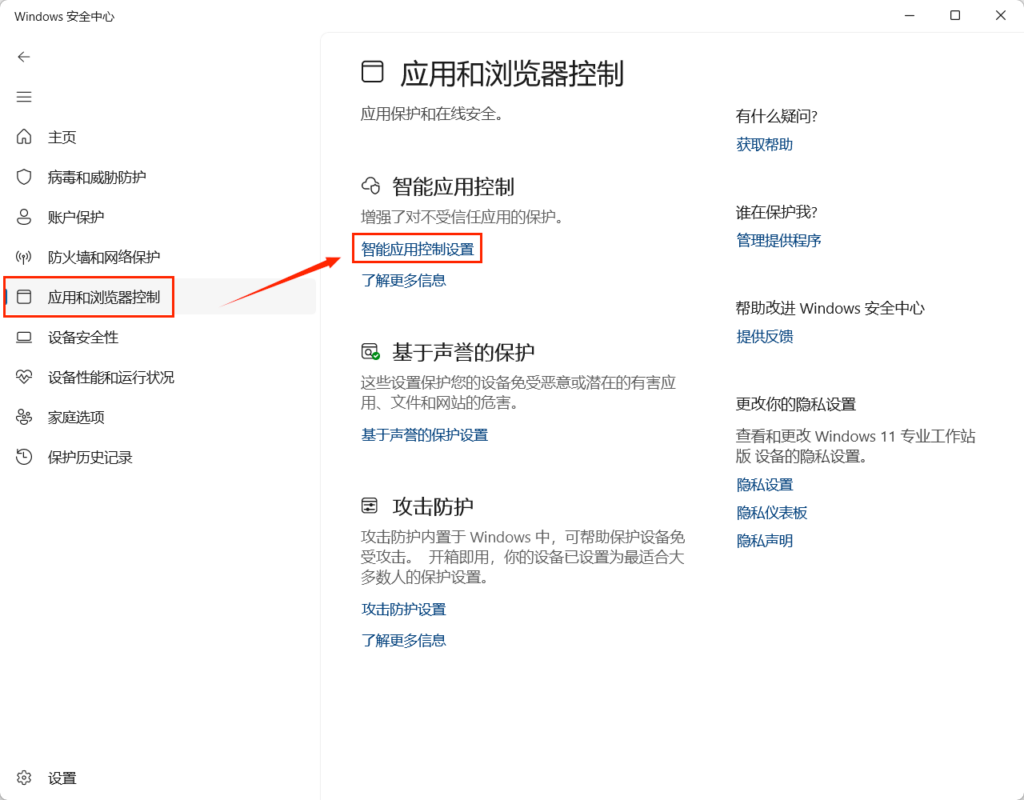Click the 智能应用控制 heading text
1024x800 pixels.
click(453, 187)
